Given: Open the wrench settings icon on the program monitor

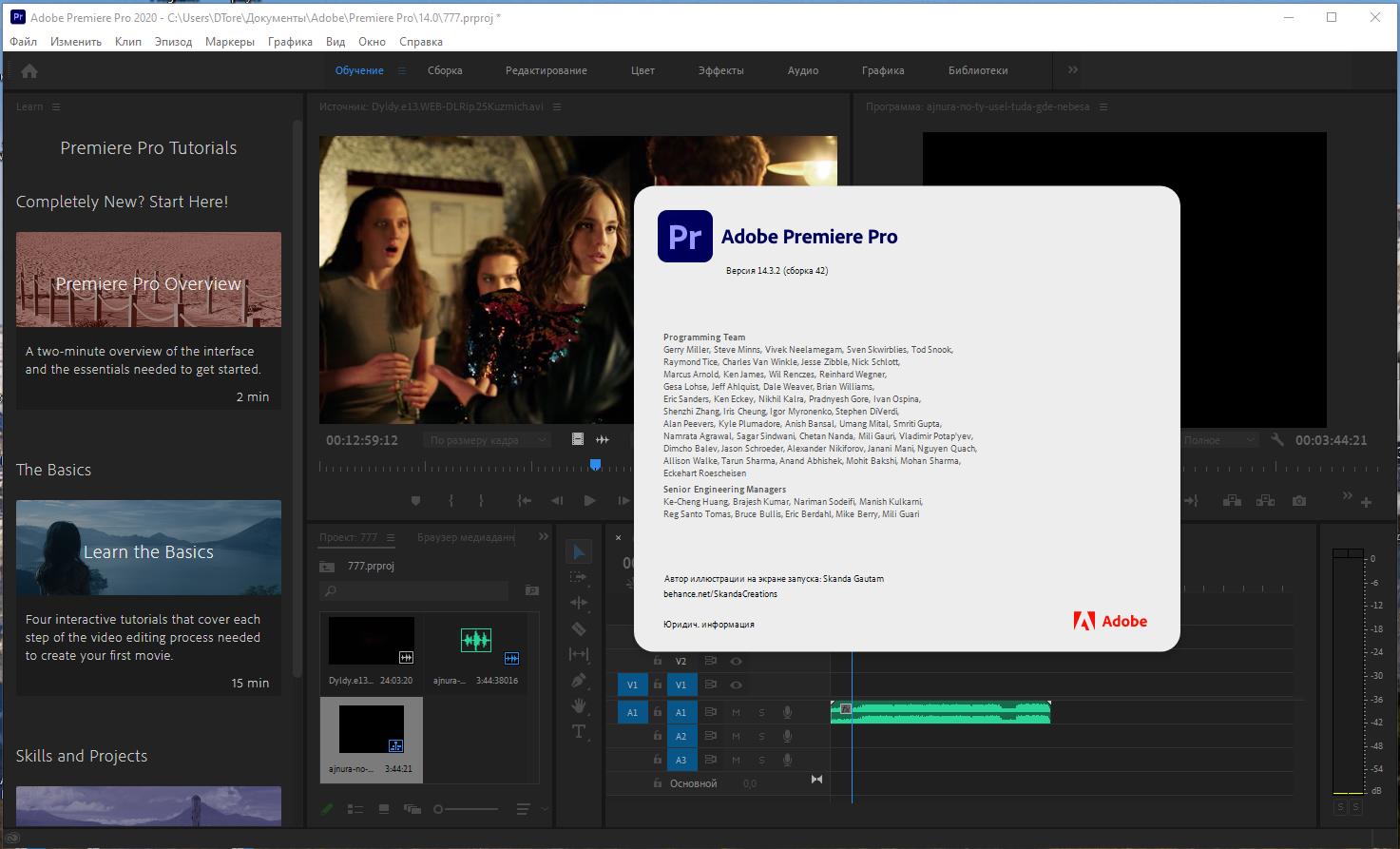Looking at the screenshot, I should pos(1277,440).
